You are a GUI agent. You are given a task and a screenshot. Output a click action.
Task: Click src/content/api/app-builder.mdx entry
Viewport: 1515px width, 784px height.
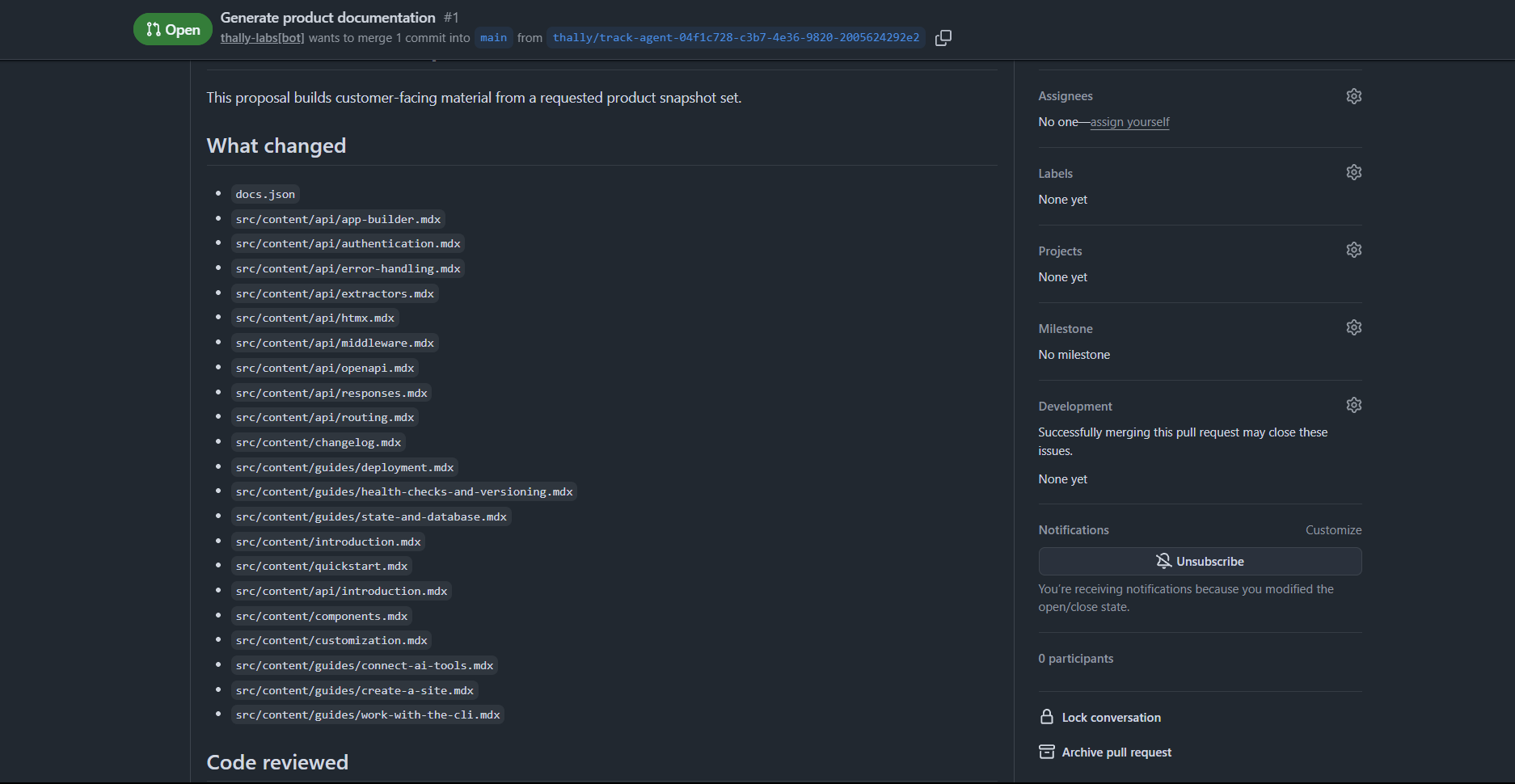click(x=338, y=219)
